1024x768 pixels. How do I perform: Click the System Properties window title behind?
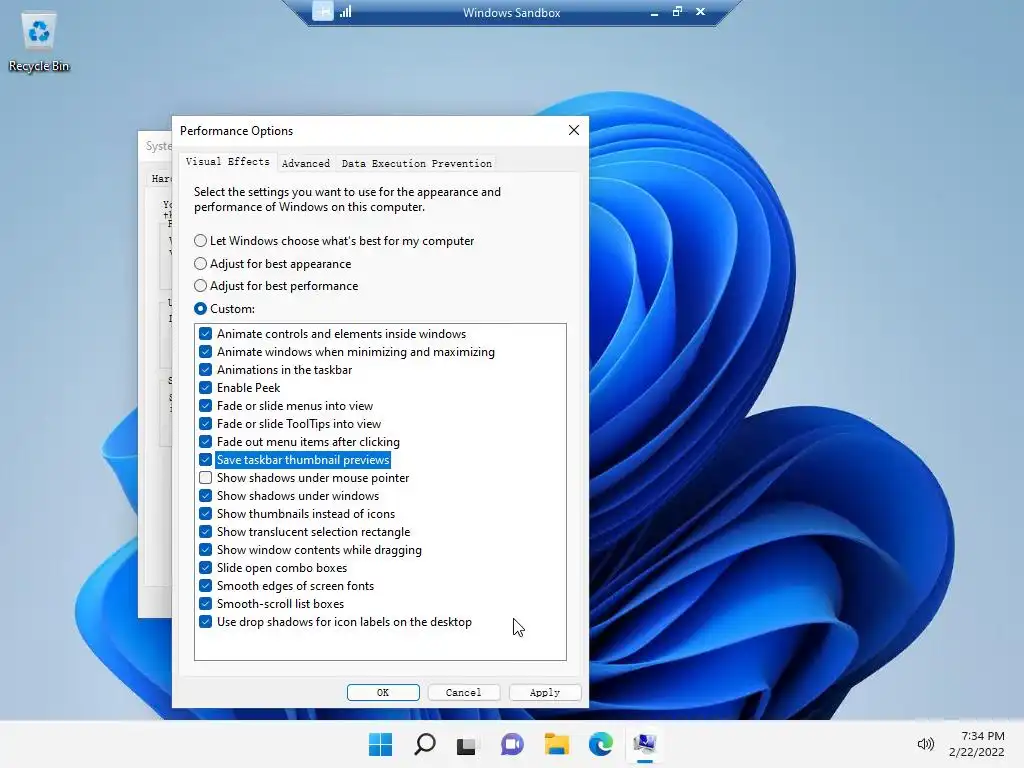[x=158, y=146]
